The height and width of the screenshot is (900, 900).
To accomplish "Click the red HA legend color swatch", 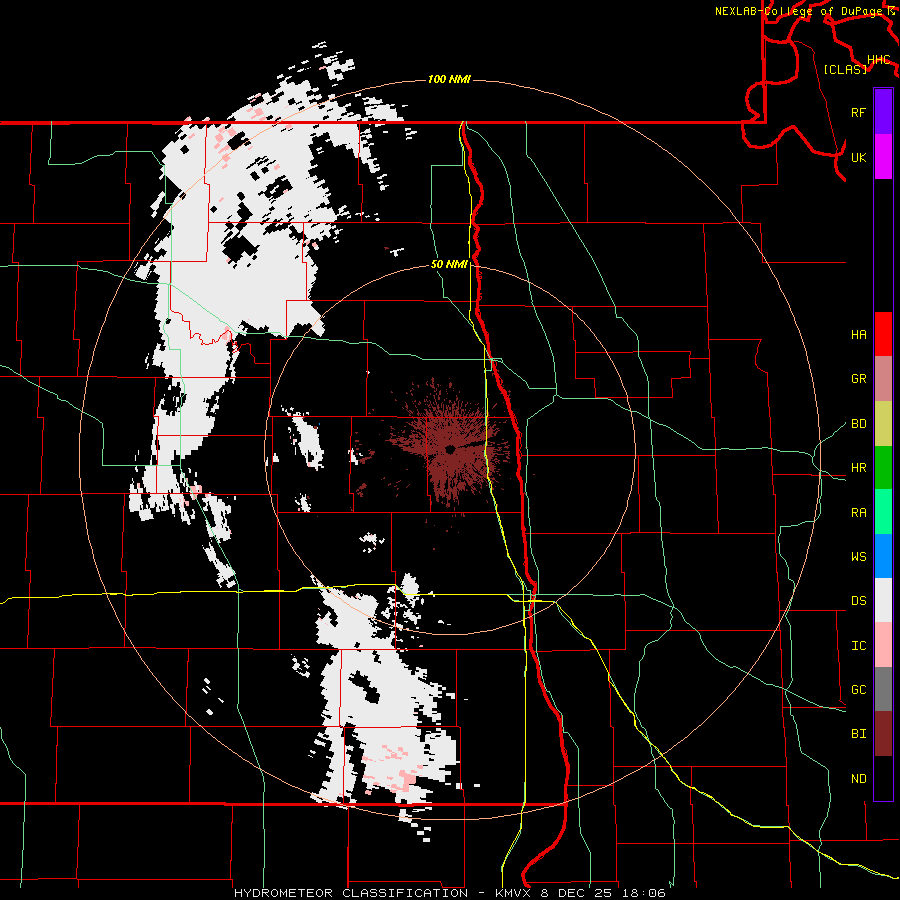I will click(883, 334).
